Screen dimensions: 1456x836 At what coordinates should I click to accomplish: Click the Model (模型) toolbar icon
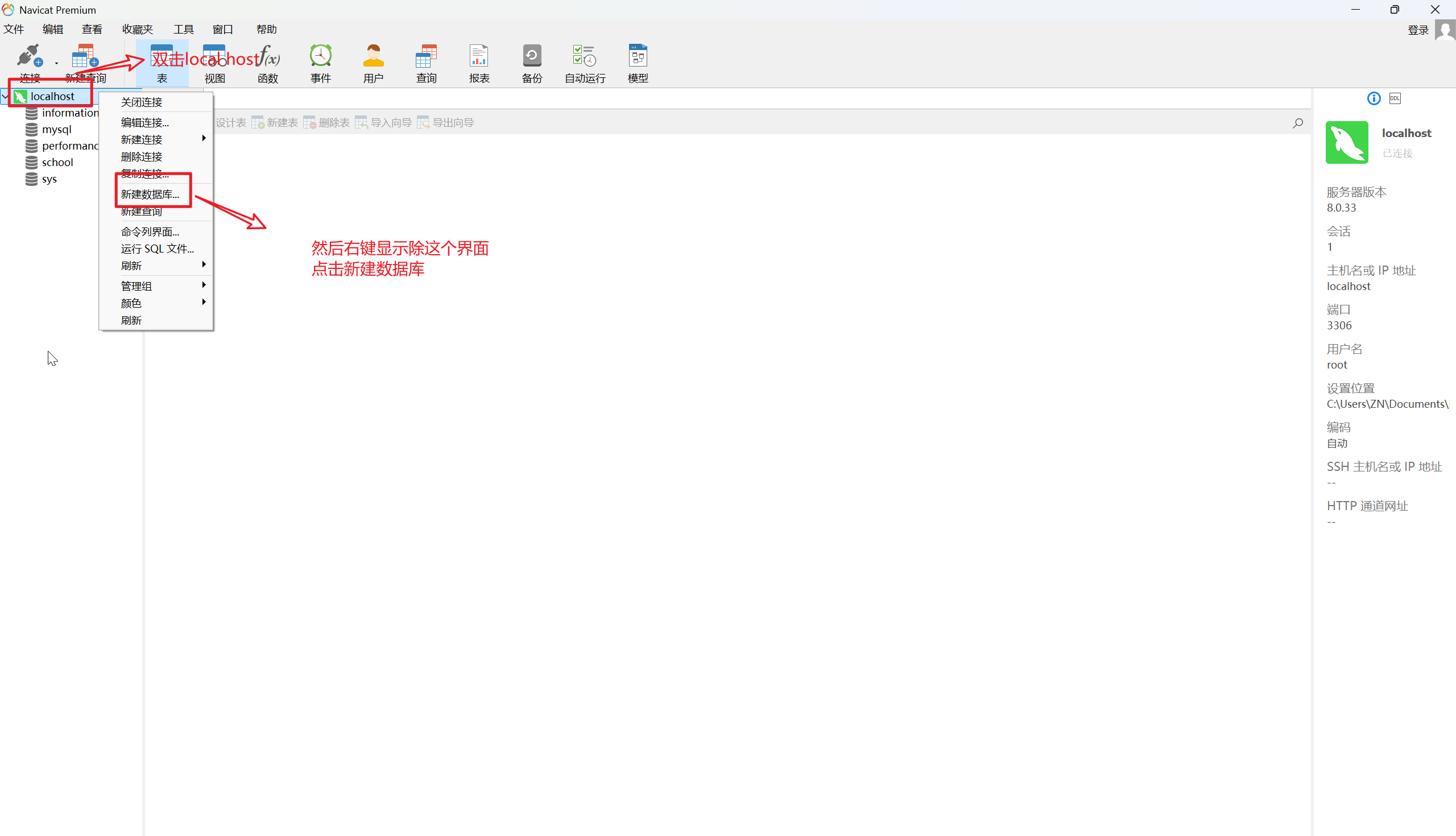pyautogui.click(x=638, y=57)
